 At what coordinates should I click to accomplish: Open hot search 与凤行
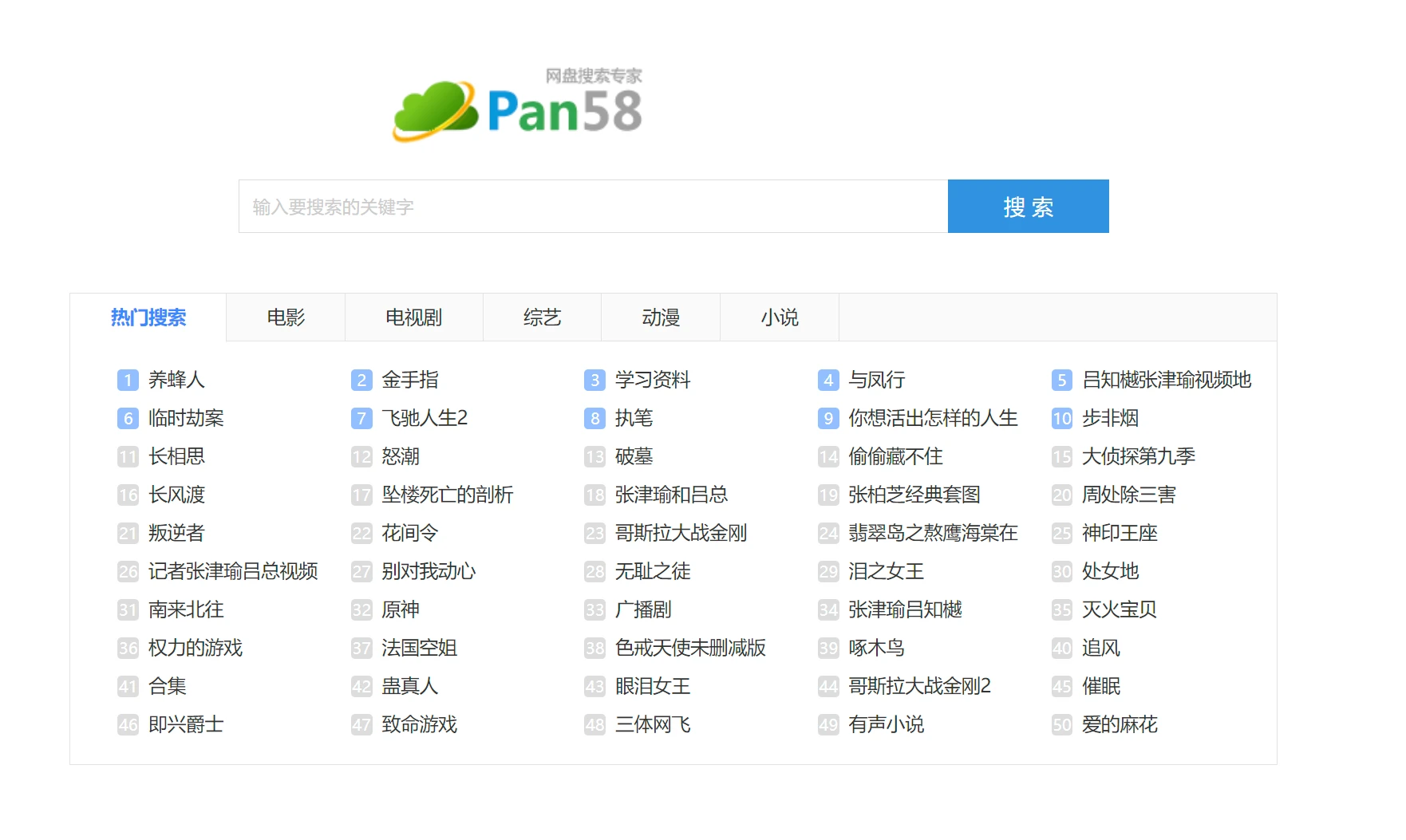[x=877, y=380]
